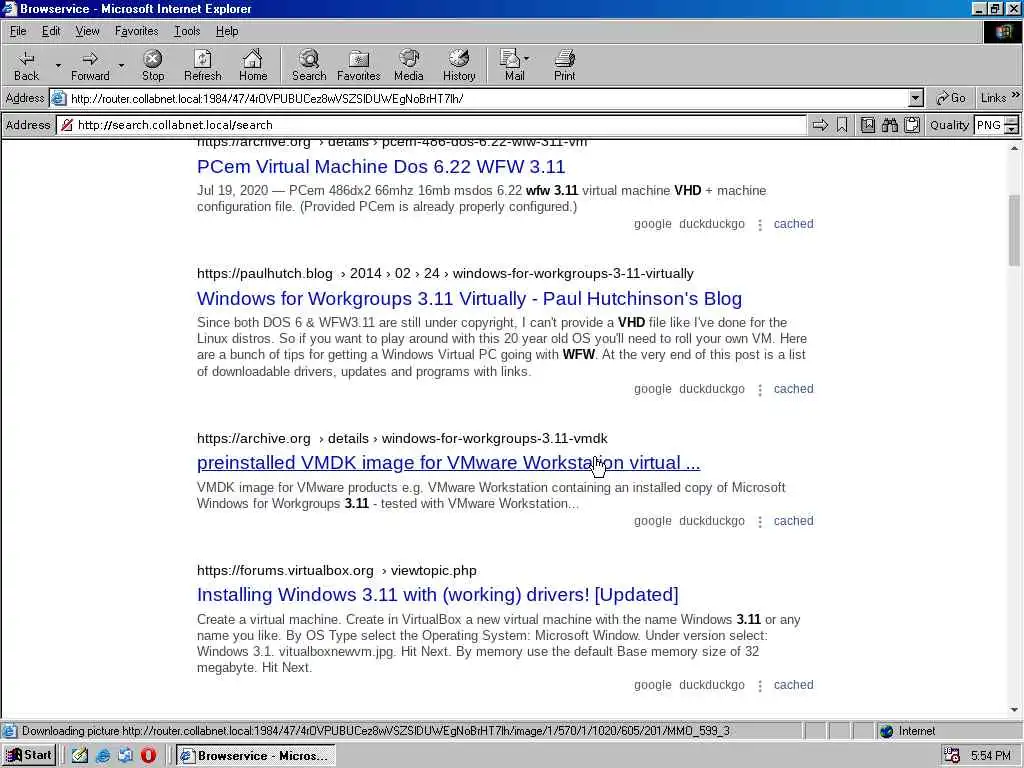Expand the Mail button dropdown arrow
The width and height of the screenshot is (1024, 768).
click(527, 58)
